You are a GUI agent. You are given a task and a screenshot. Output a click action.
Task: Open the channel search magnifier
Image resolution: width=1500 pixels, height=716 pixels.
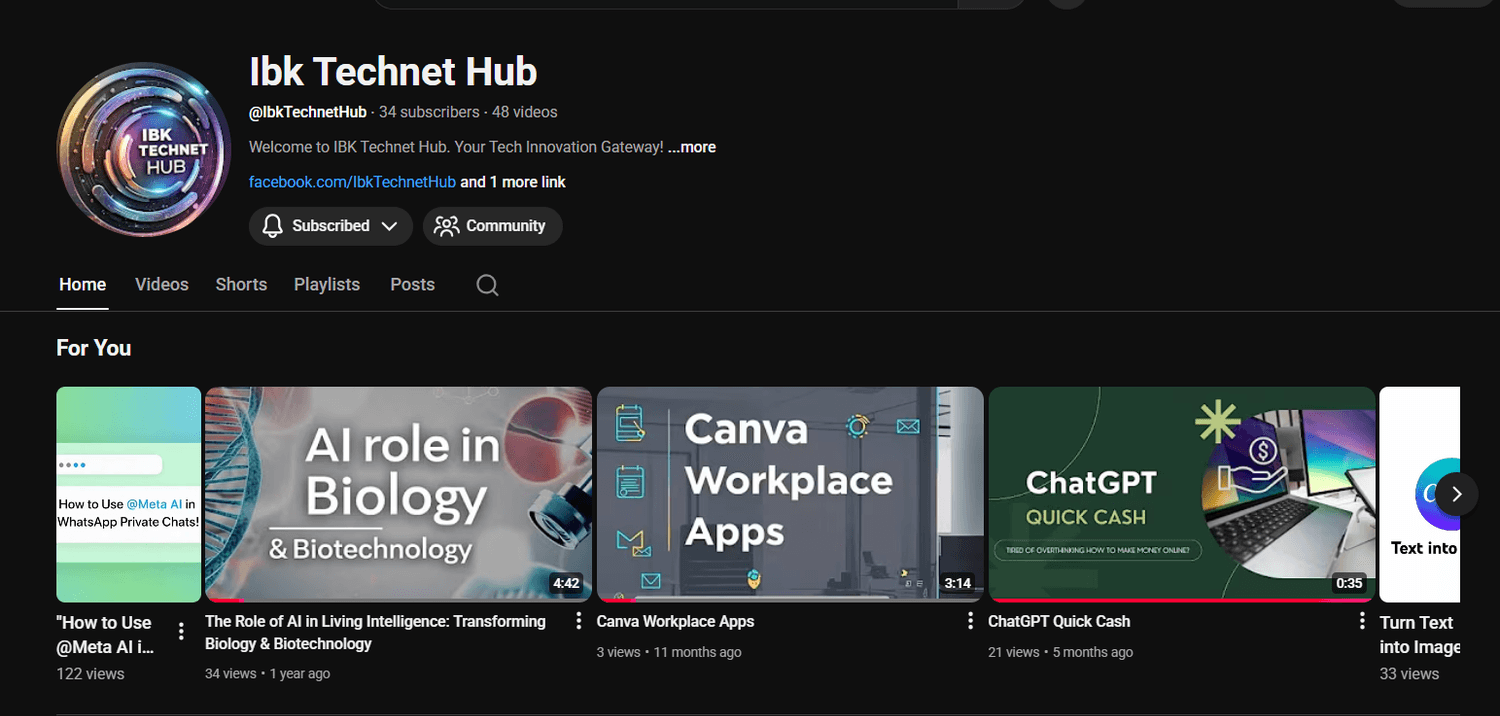(487, 285)
